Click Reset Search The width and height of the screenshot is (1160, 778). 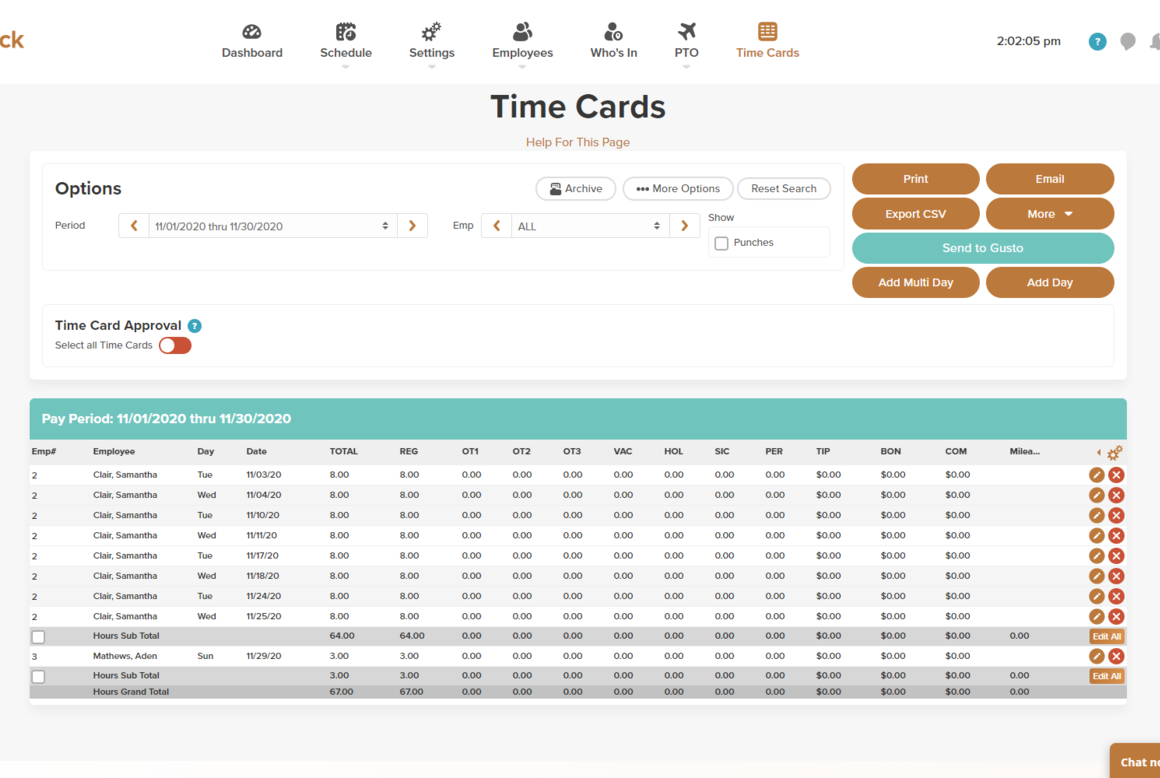783,189
